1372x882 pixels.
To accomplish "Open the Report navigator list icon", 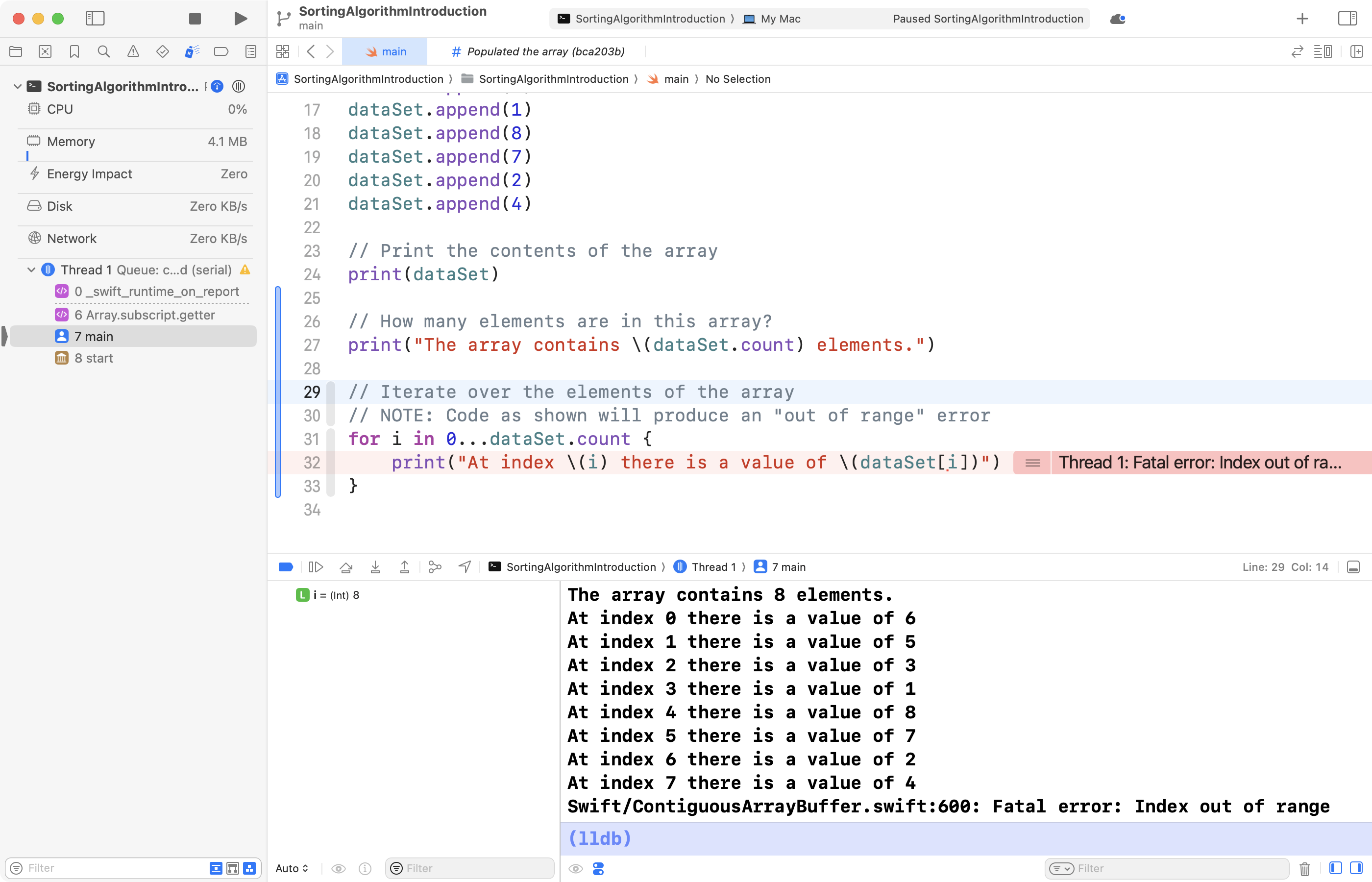I will point(250,51).
